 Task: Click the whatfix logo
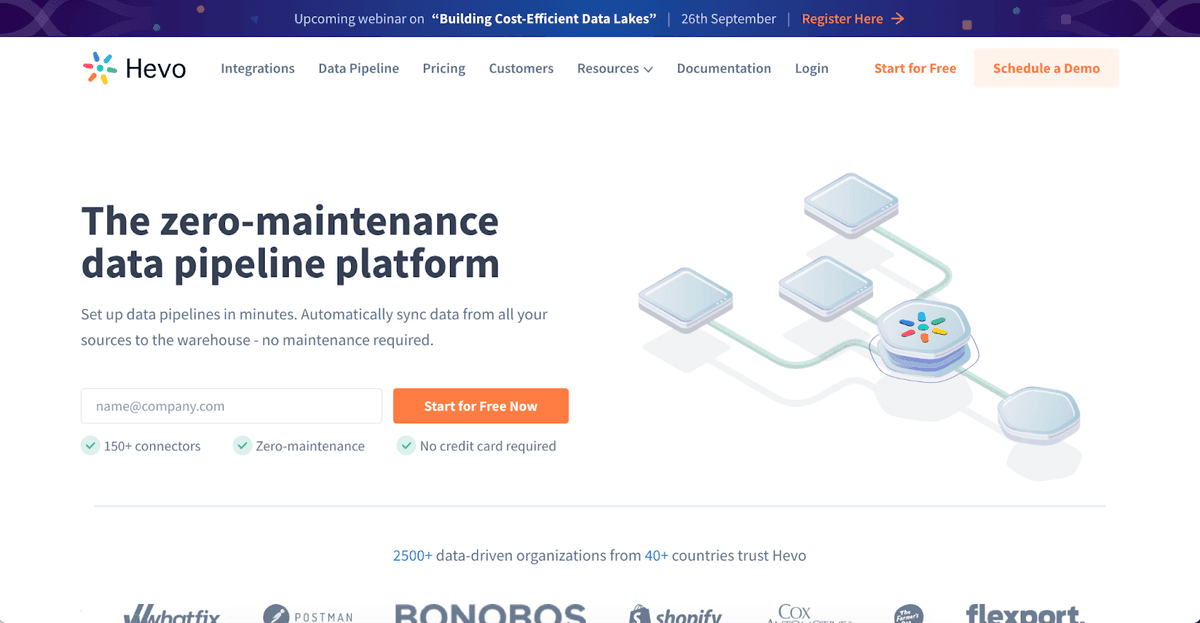click(171, 614)
